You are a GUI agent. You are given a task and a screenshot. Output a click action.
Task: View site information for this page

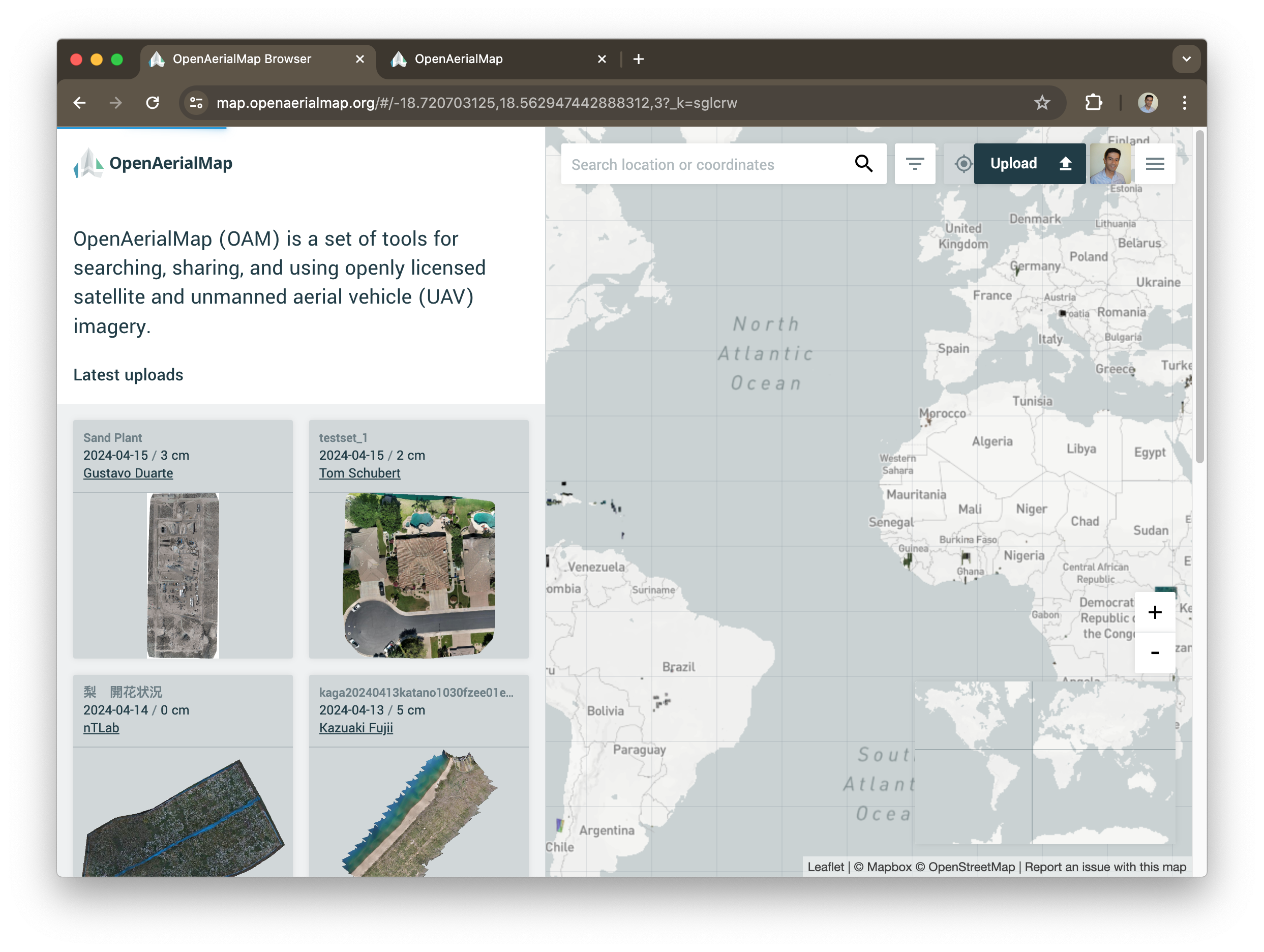coord(197,103)
